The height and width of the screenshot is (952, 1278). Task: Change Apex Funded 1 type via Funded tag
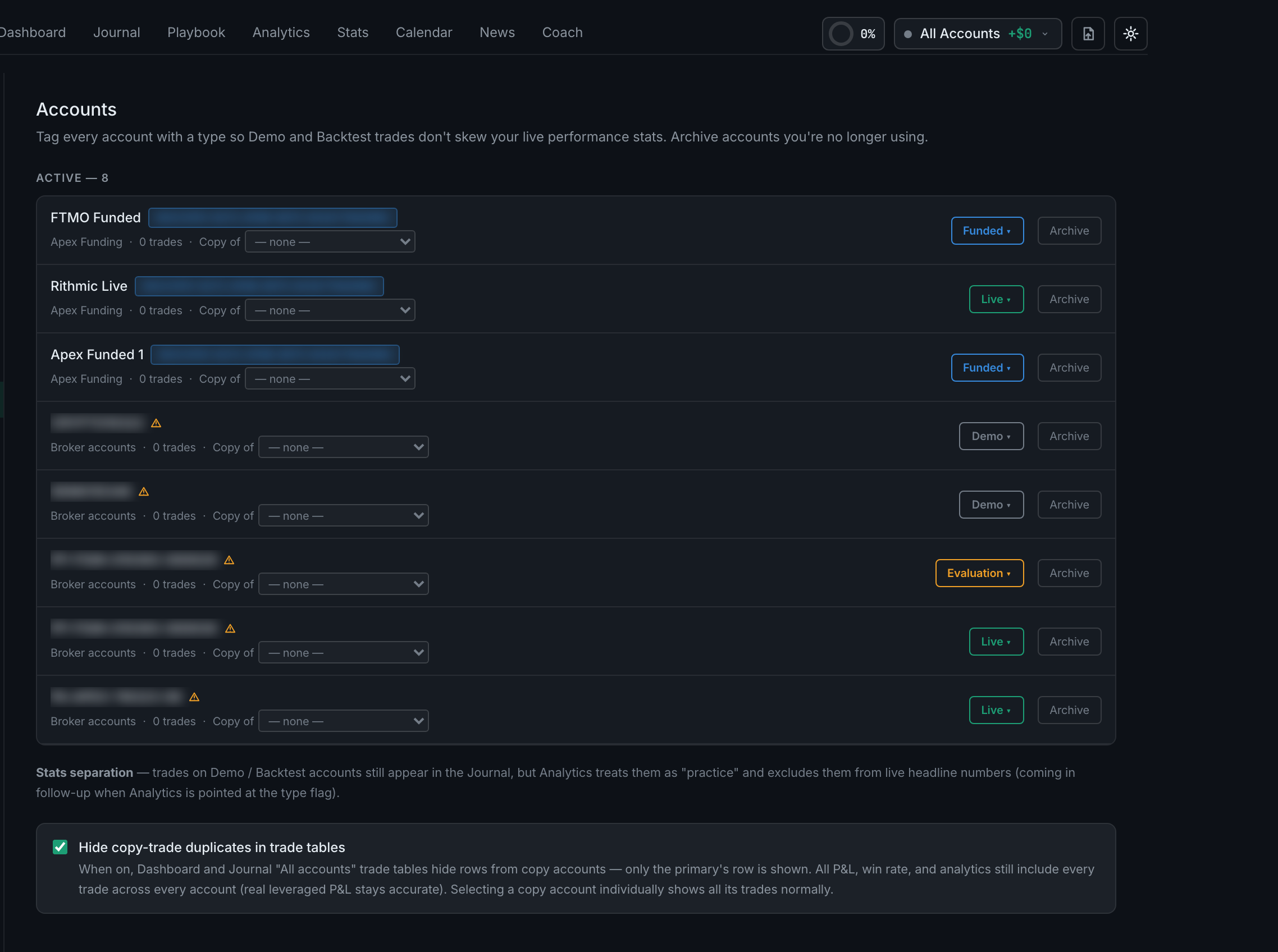click(x=987, y=368)
